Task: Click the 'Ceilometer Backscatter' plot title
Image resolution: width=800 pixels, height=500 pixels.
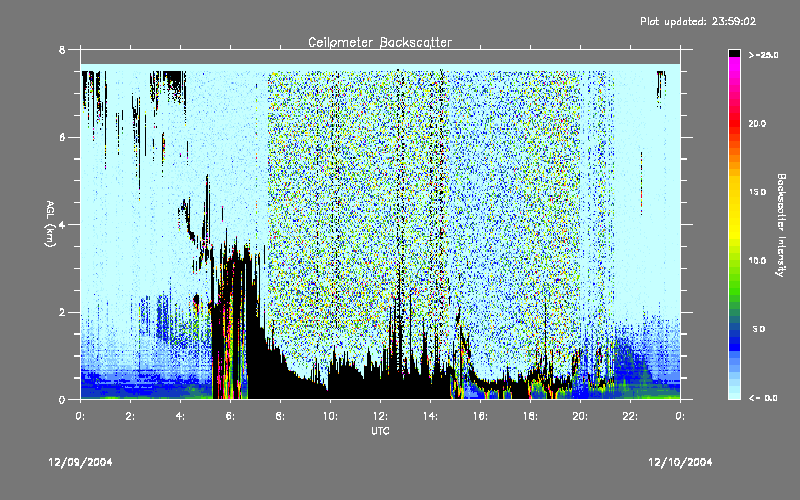Action: tap(380, 42)
